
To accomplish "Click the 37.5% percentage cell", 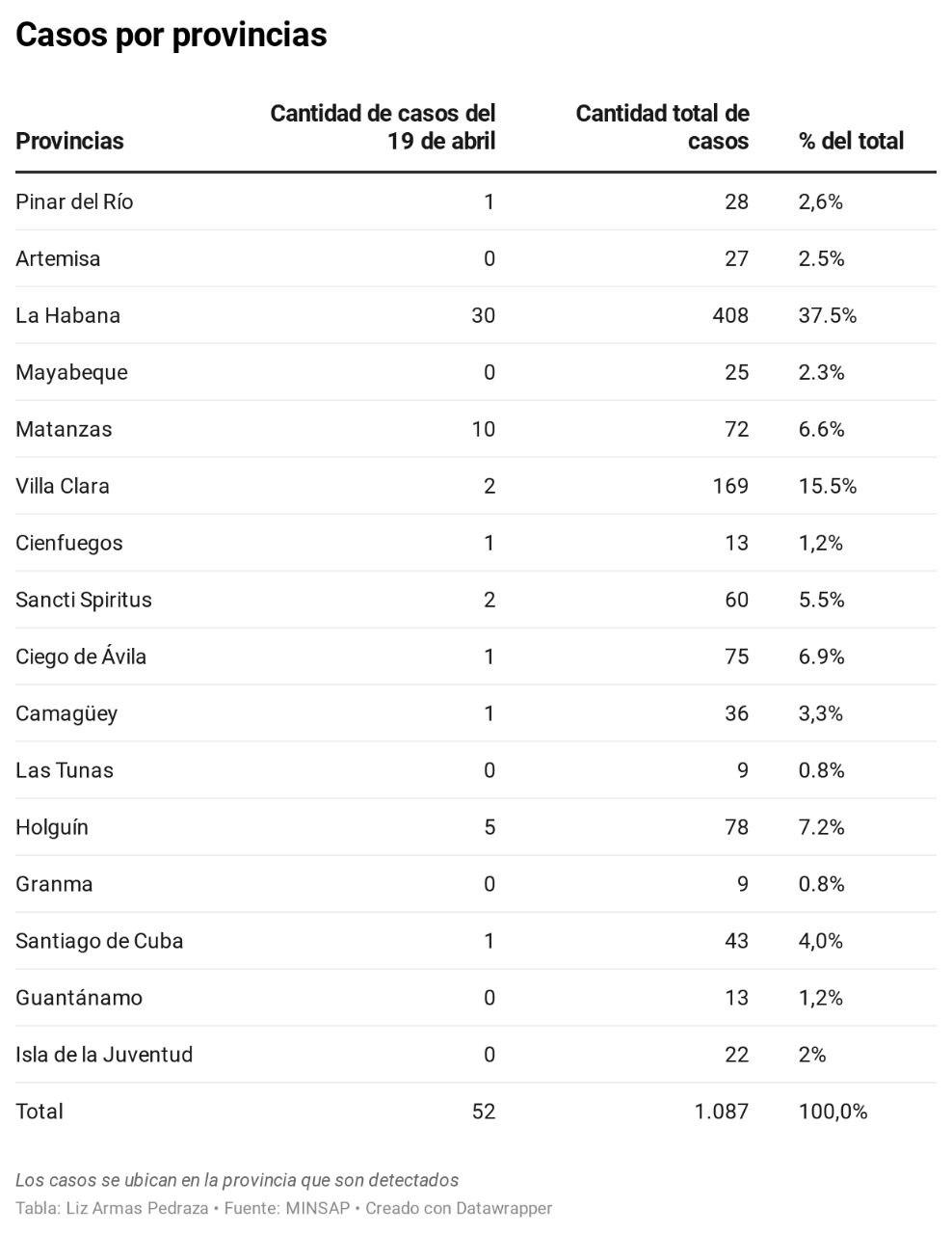I will pyautogui.click(x=827, y=315).
